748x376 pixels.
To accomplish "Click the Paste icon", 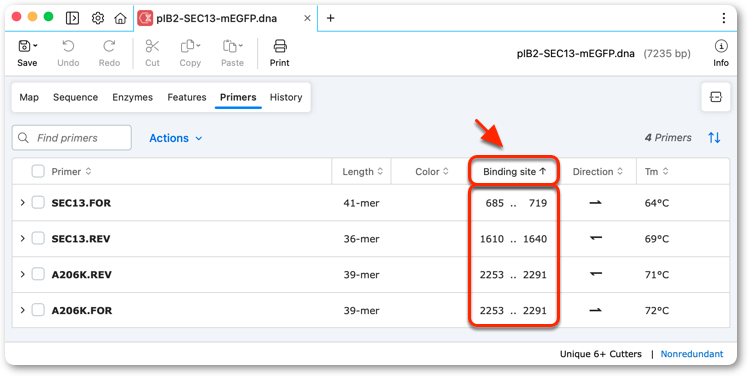I will pos(229,46).
